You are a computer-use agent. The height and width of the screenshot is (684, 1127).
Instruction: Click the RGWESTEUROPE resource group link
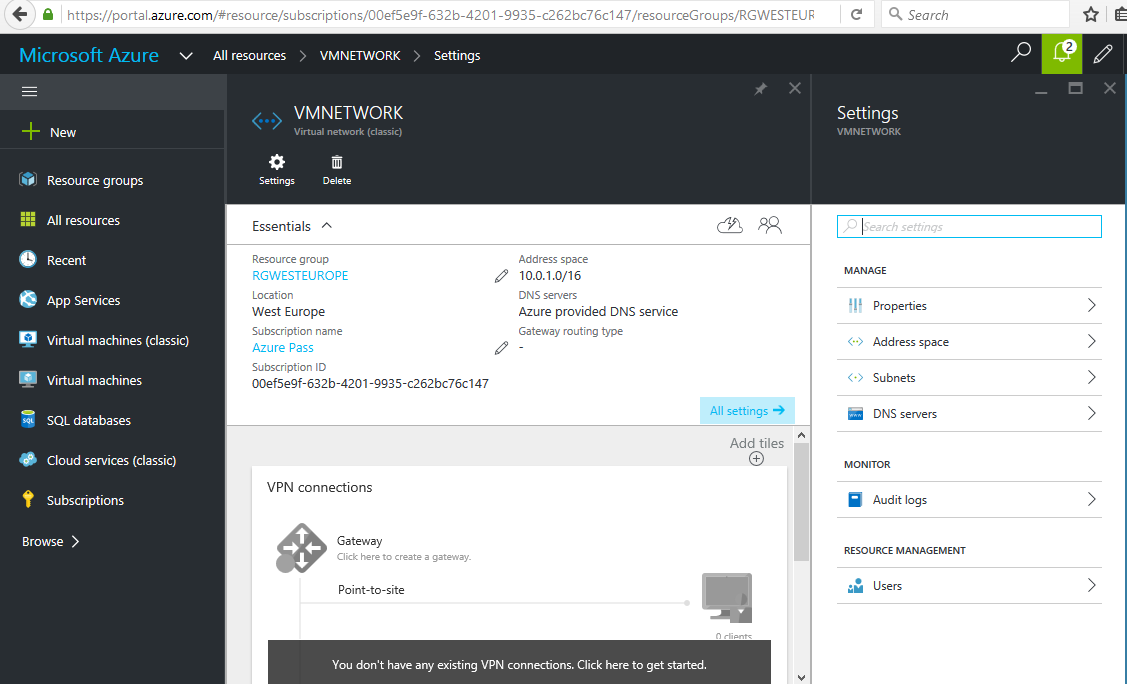tap(300, 276)
